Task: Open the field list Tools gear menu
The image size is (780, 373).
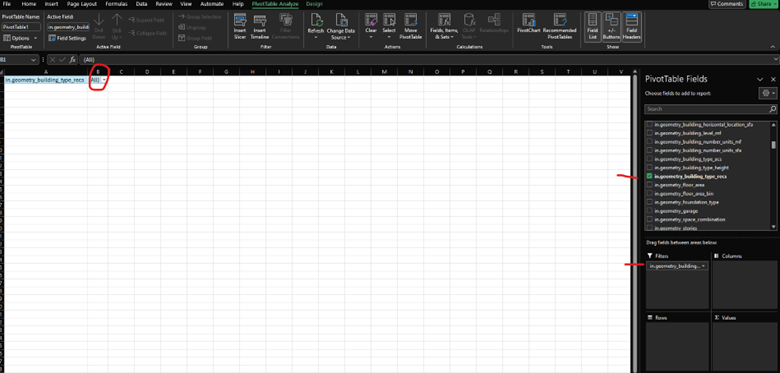Action: click(x=768, y=93)
